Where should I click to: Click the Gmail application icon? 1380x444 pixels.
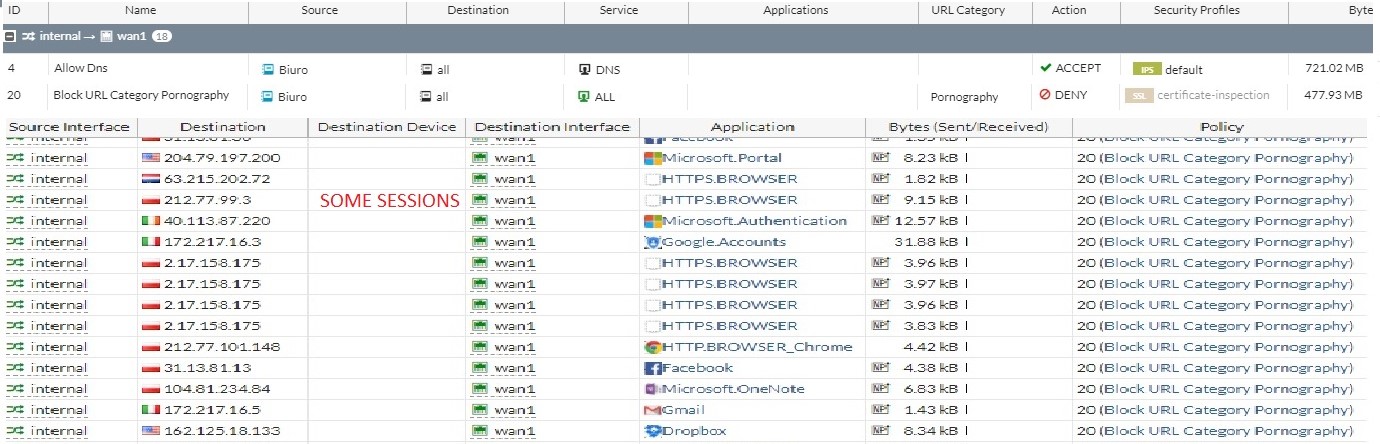pyautogui.click(x=653, y=410)
